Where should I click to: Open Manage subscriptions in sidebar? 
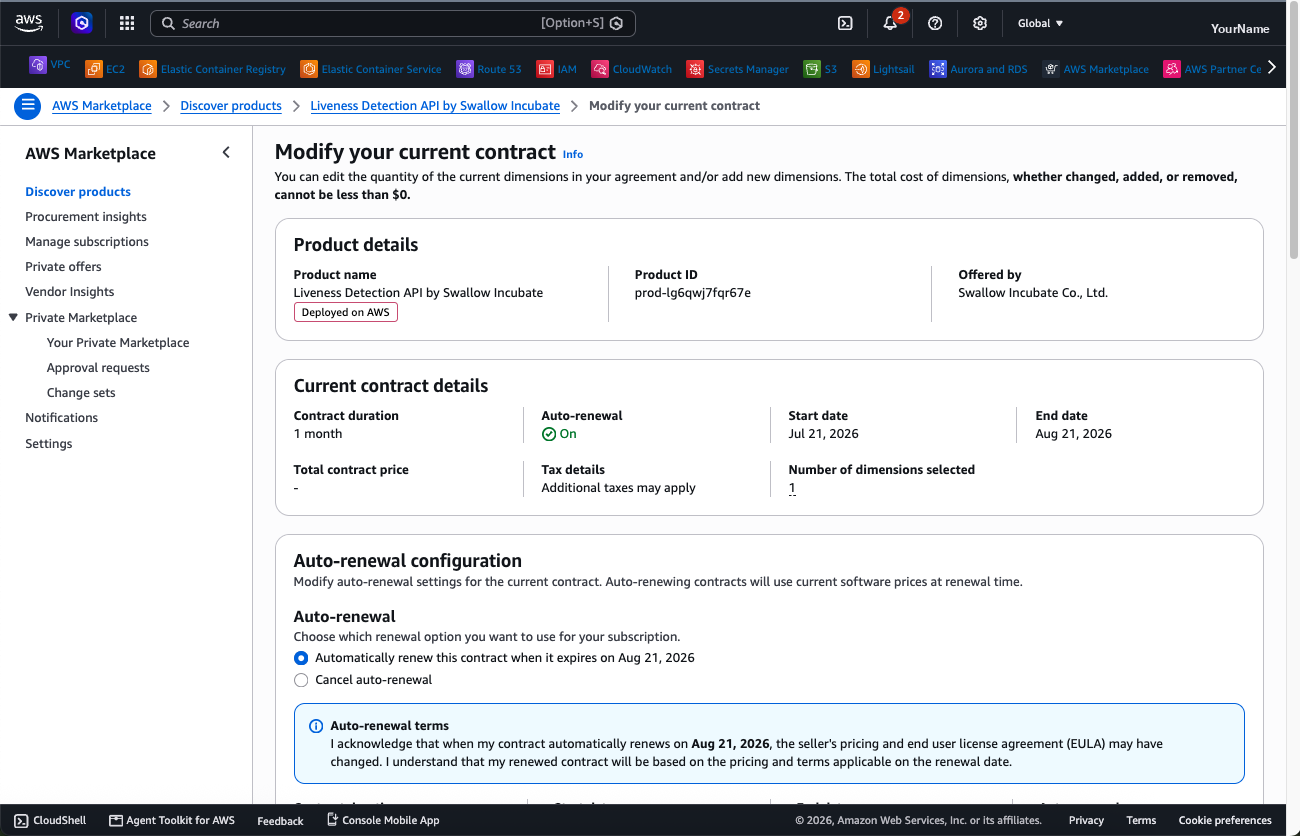[87, 242]
